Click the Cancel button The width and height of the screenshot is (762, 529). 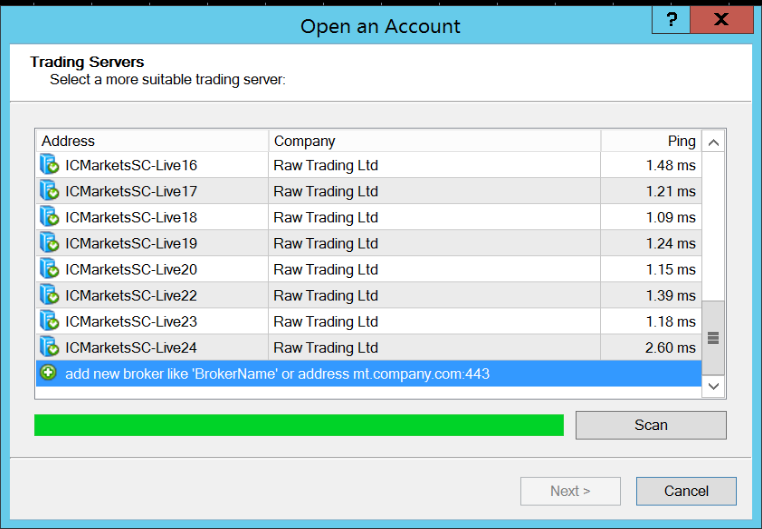[x=686, y=491]
